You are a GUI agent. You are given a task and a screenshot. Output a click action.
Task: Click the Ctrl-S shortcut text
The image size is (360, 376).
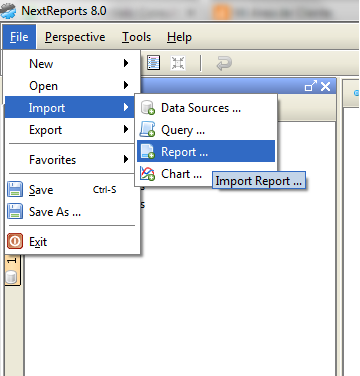pos(105,190)
